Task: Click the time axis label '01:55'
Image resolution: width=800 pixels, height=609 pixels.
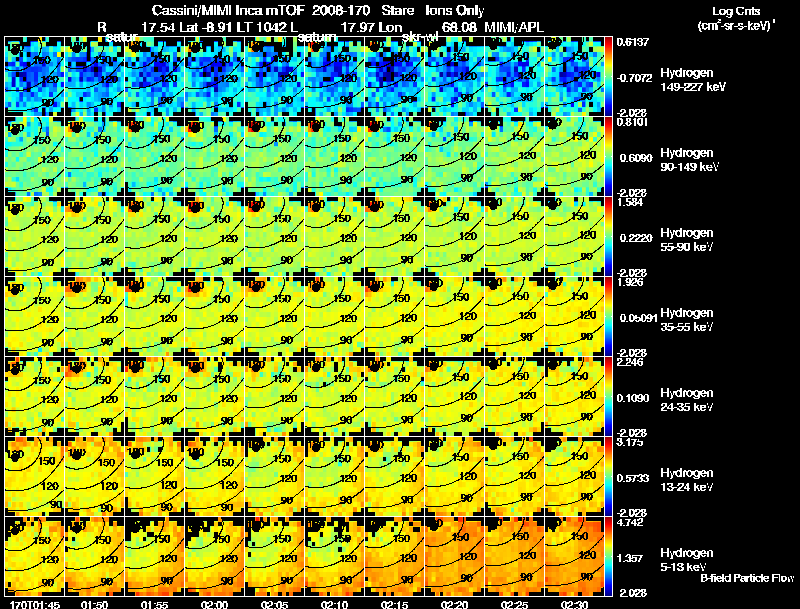Action: tap(155, 604)
